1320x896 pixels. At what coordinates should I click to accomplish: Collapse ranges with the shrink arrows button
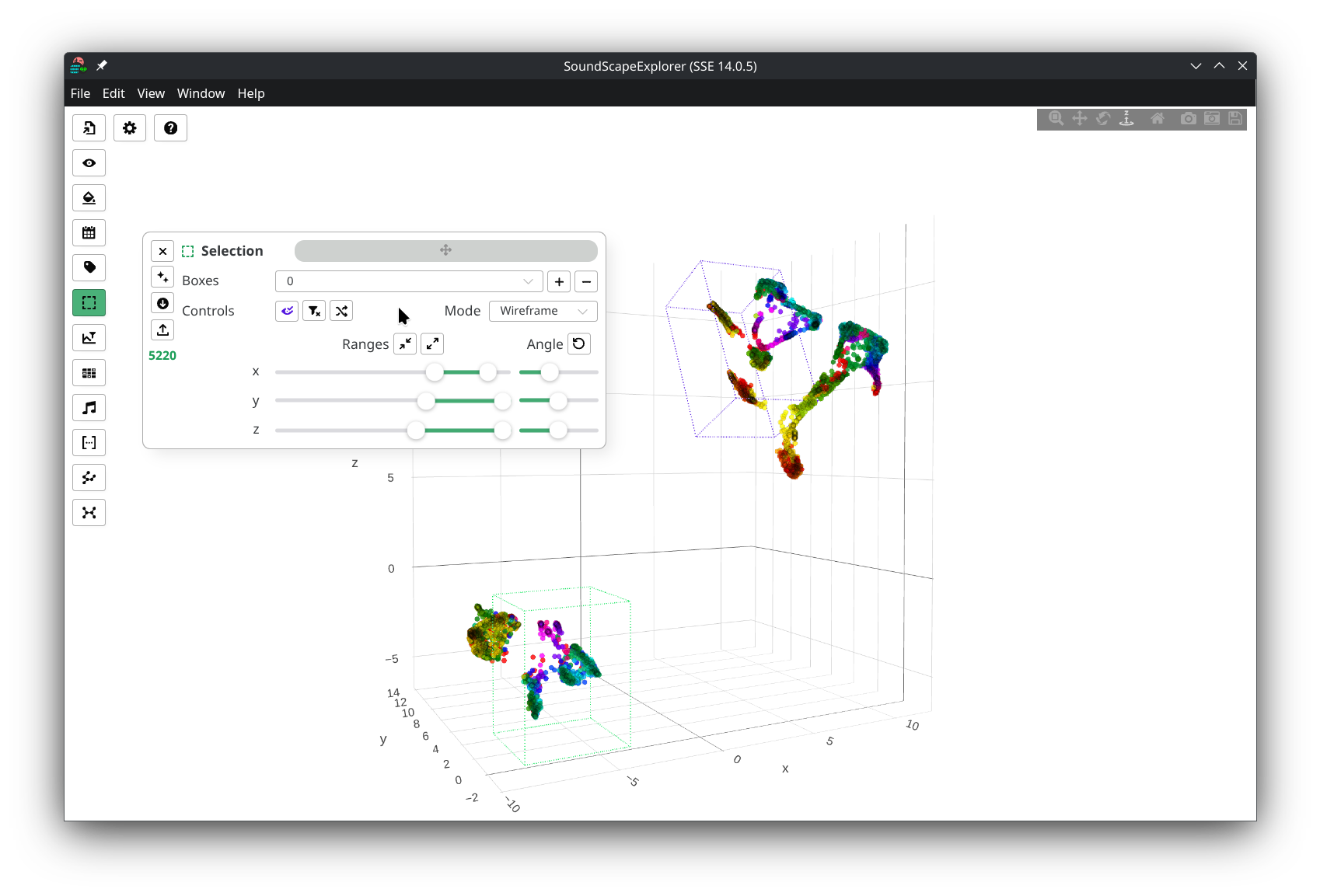pyautogui.click(x=405, y=344)
